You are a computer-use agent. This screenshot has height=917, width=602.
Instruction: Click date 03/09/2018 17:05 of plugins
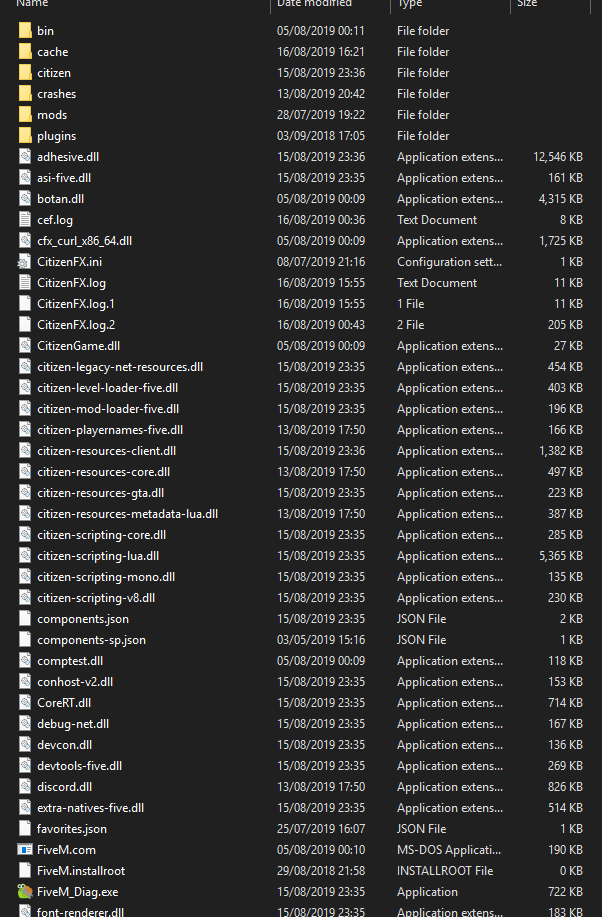click(321, 136)
